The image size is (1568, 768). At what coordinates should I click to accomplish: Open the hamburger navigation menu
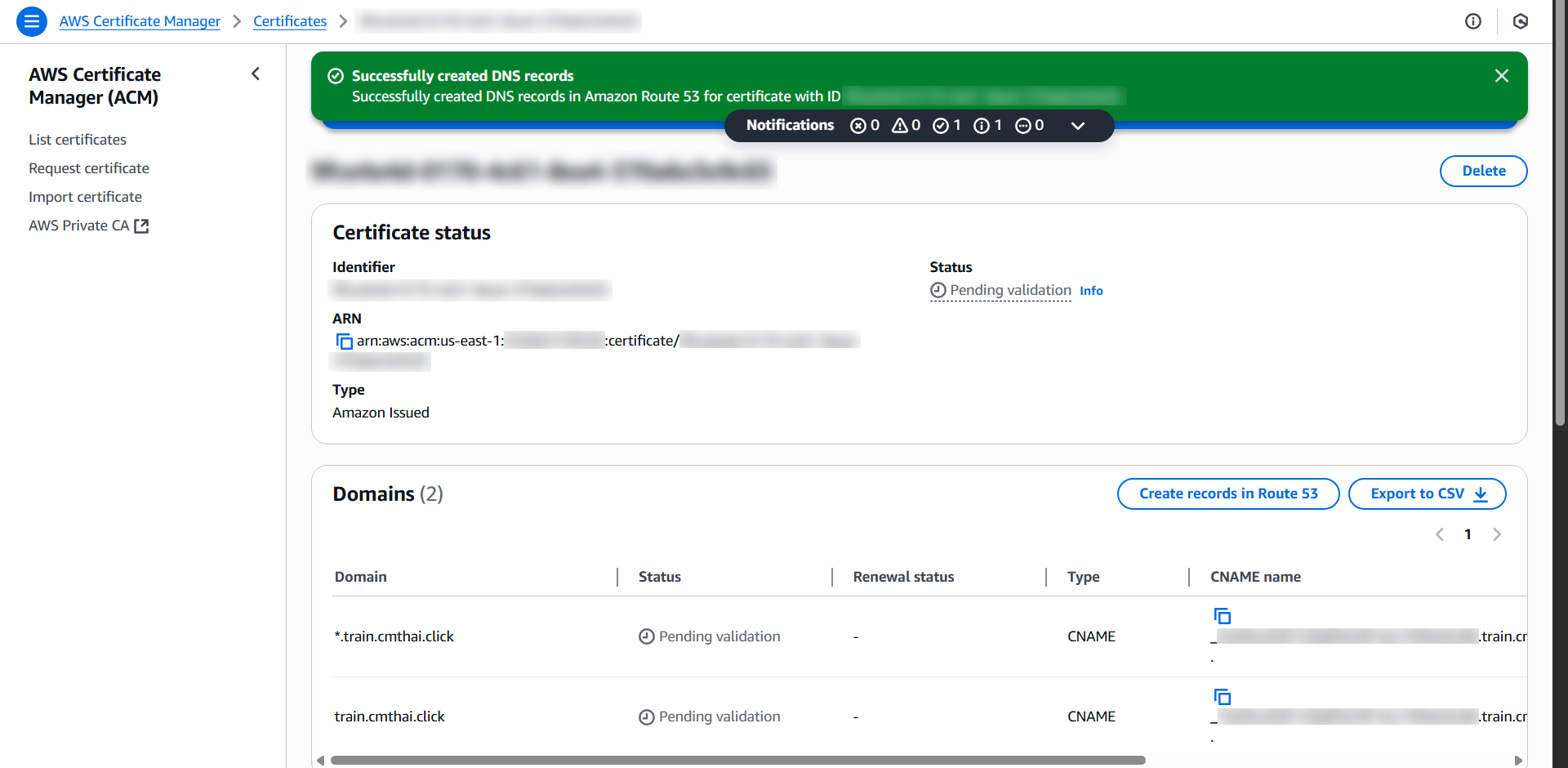[31, 21]
